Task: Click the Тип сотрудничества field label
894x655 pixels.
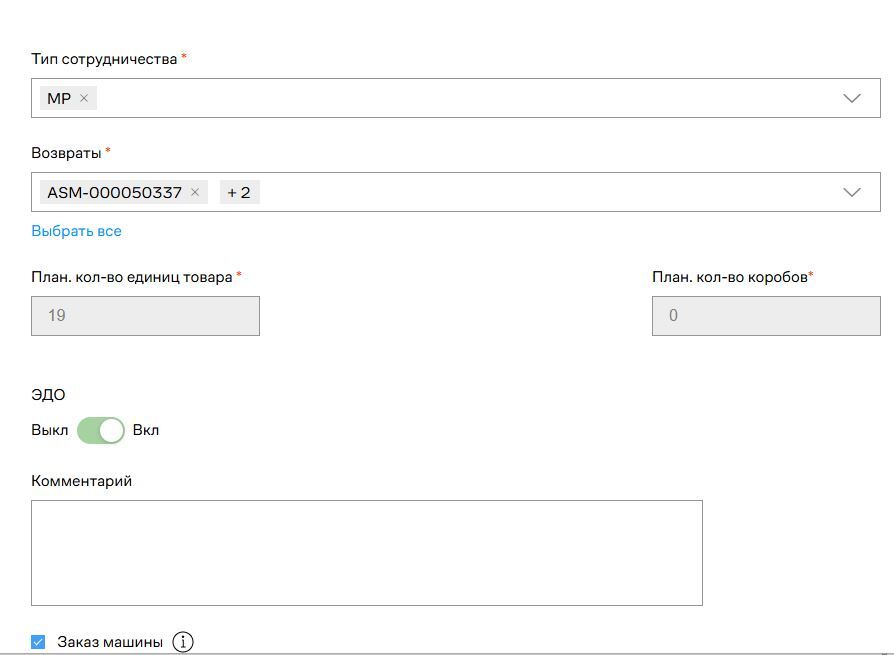Action: pyautogui.click(x=104, y=59)
